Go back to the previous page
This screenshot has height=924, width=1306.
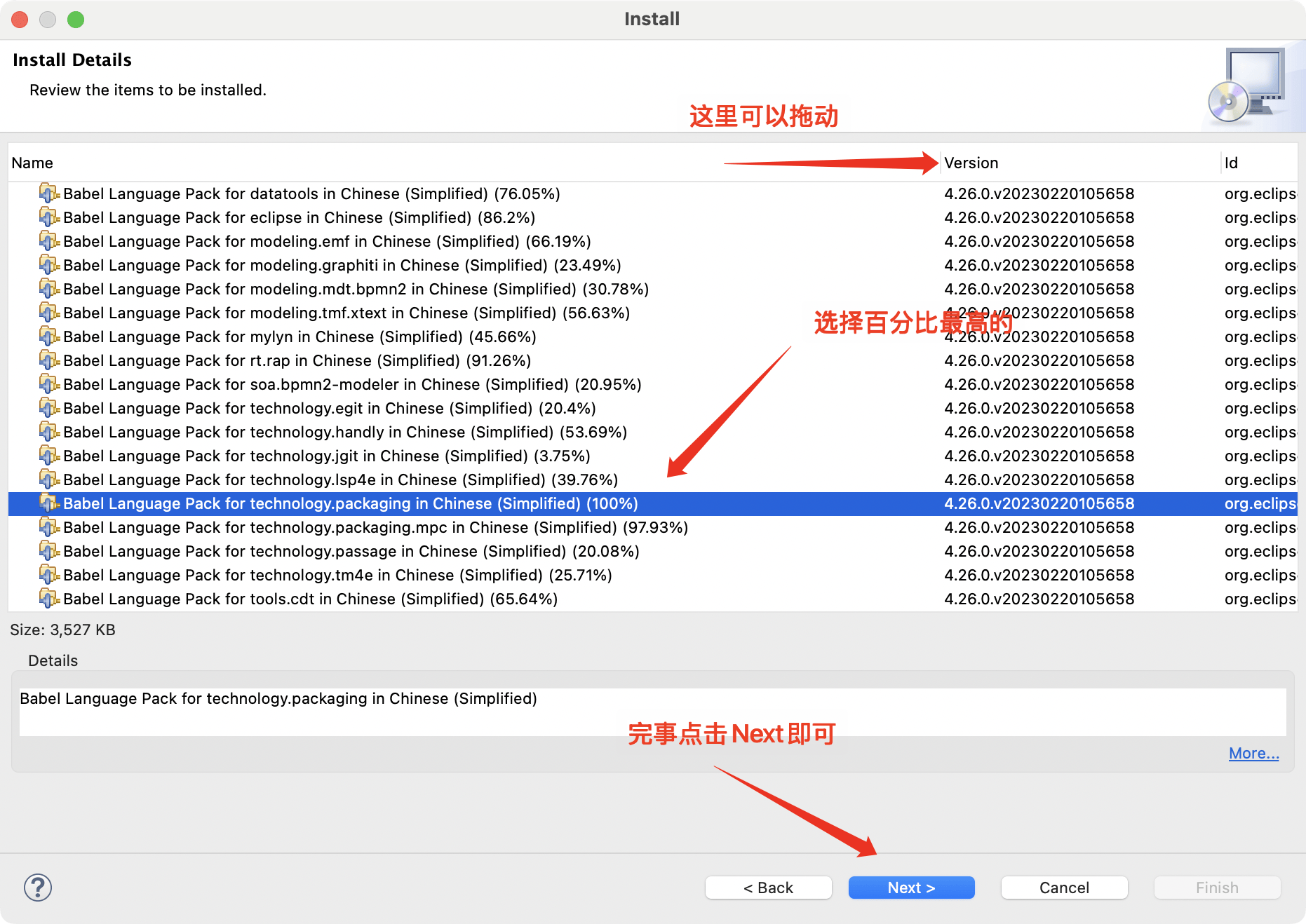(768, 888)
